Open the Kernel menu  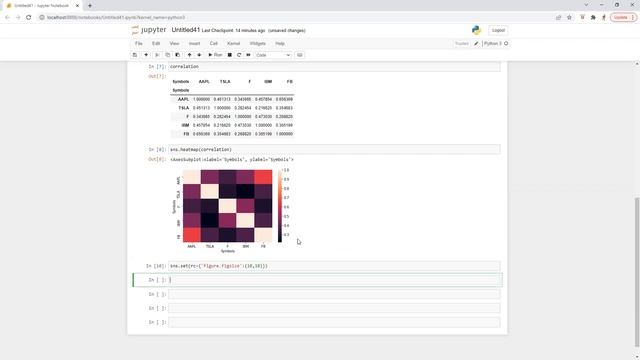coord(233,43)
